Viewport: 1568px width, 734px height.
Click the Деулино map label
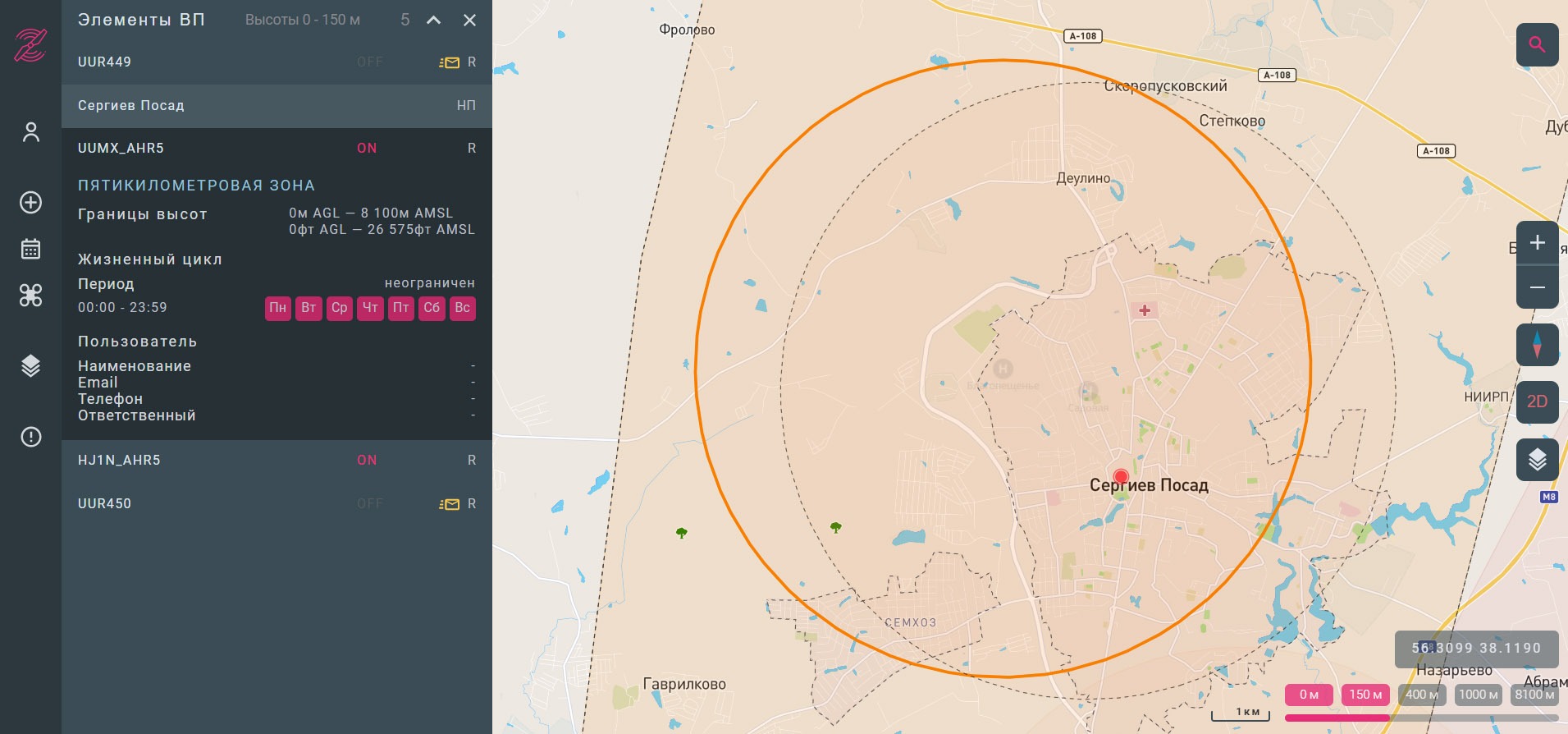click(1083, 178)
